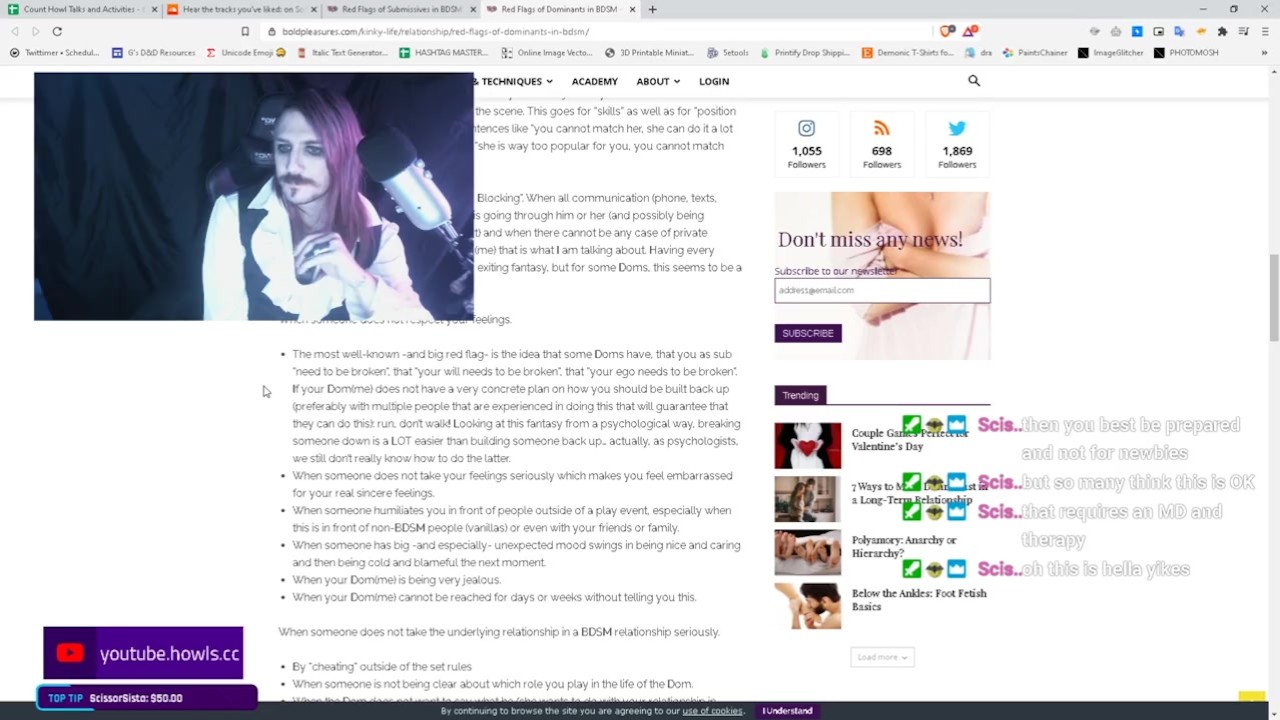
Task: Click the page vertical scrollbar thumb
Action: click(1273, 297)
